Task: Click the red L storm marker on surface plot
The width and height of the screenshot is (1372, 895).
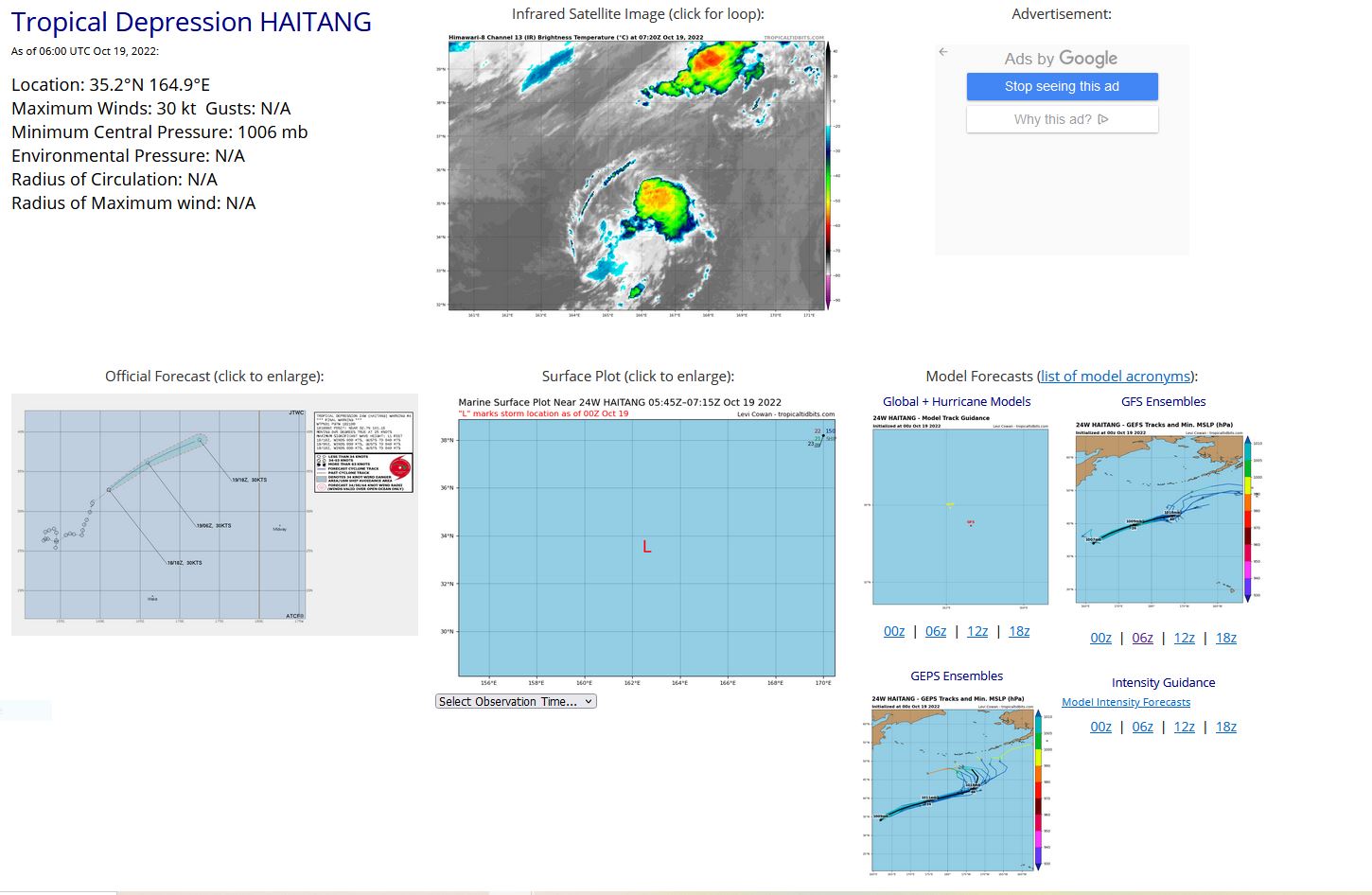Action: pyautogui.click(x=647, y=547)
